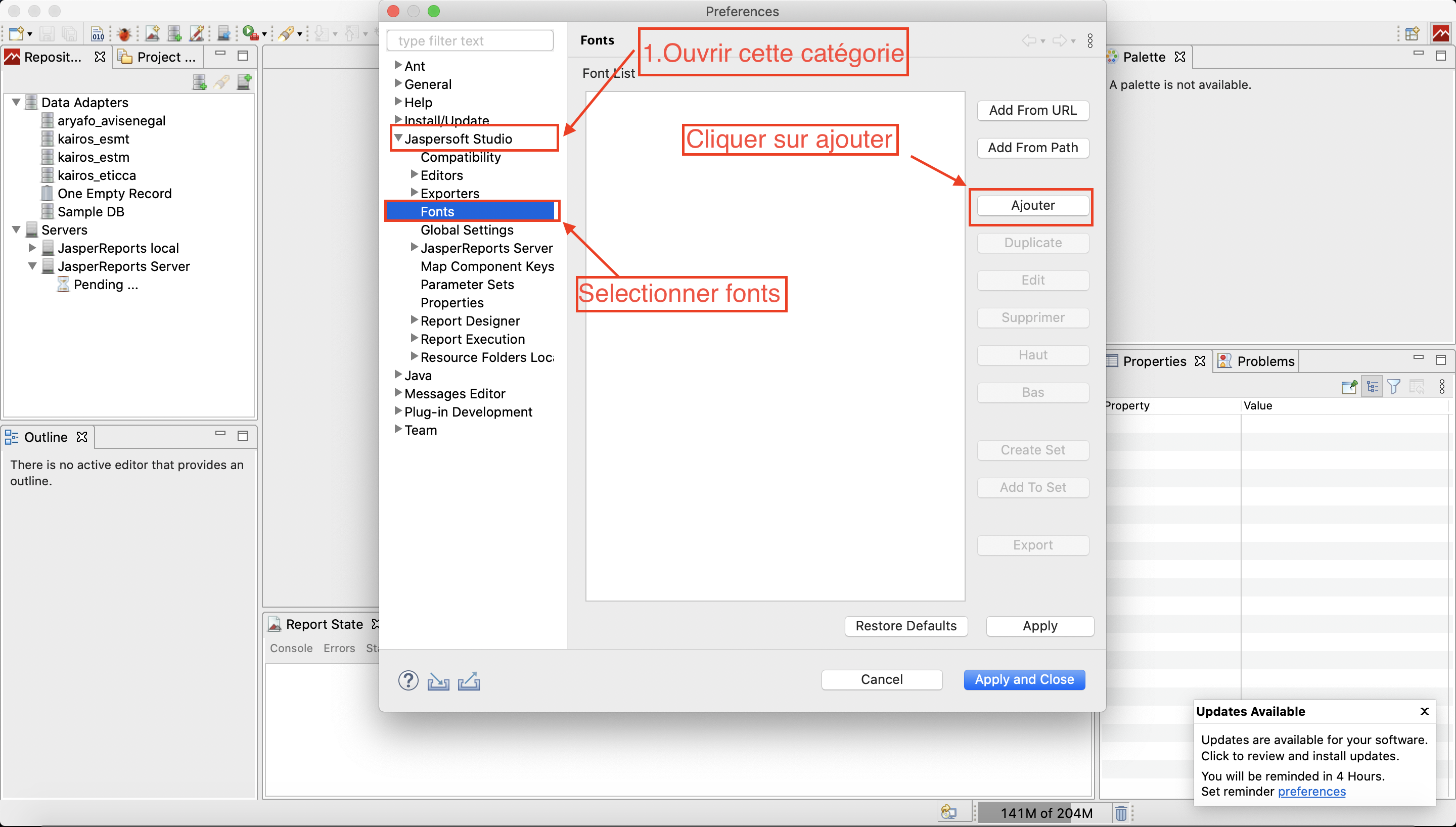Close the Updates Available notification

(1424, 711)
